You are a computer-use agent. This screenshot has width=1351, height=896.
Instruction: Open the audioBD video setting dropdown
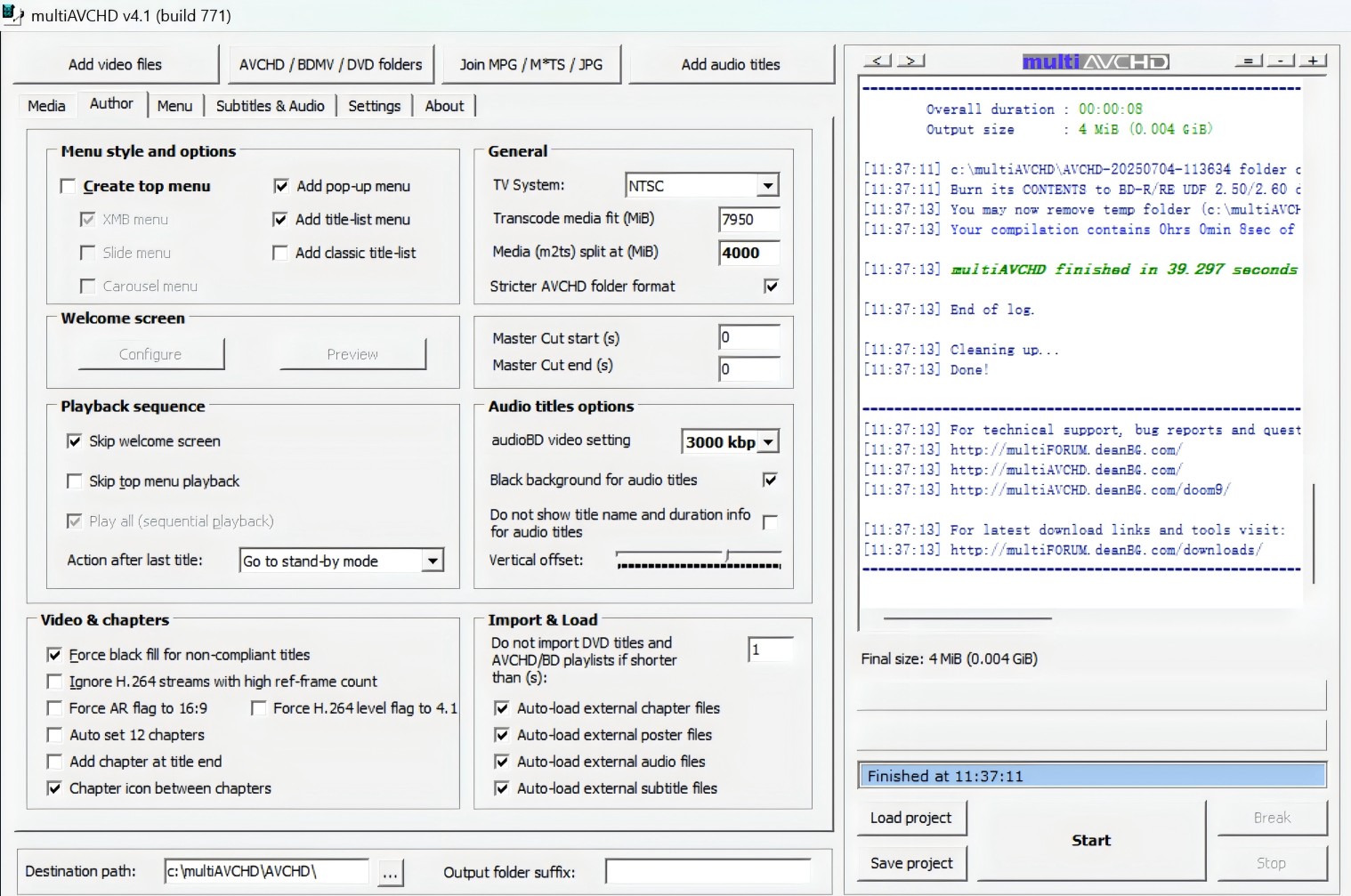click(769, 440)
